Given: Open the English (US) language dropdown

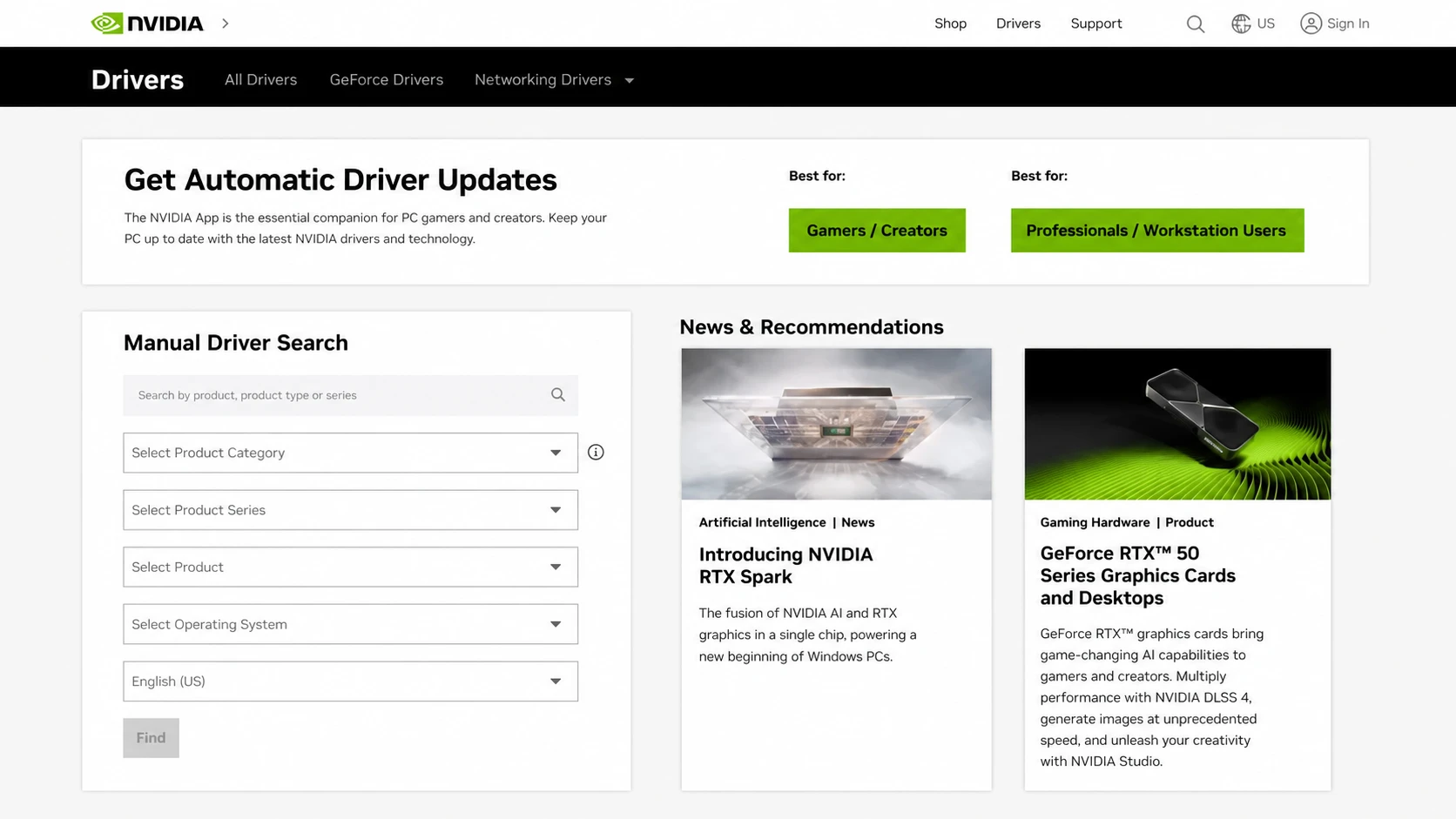Looking at the screenshot, I should point(350,681).
